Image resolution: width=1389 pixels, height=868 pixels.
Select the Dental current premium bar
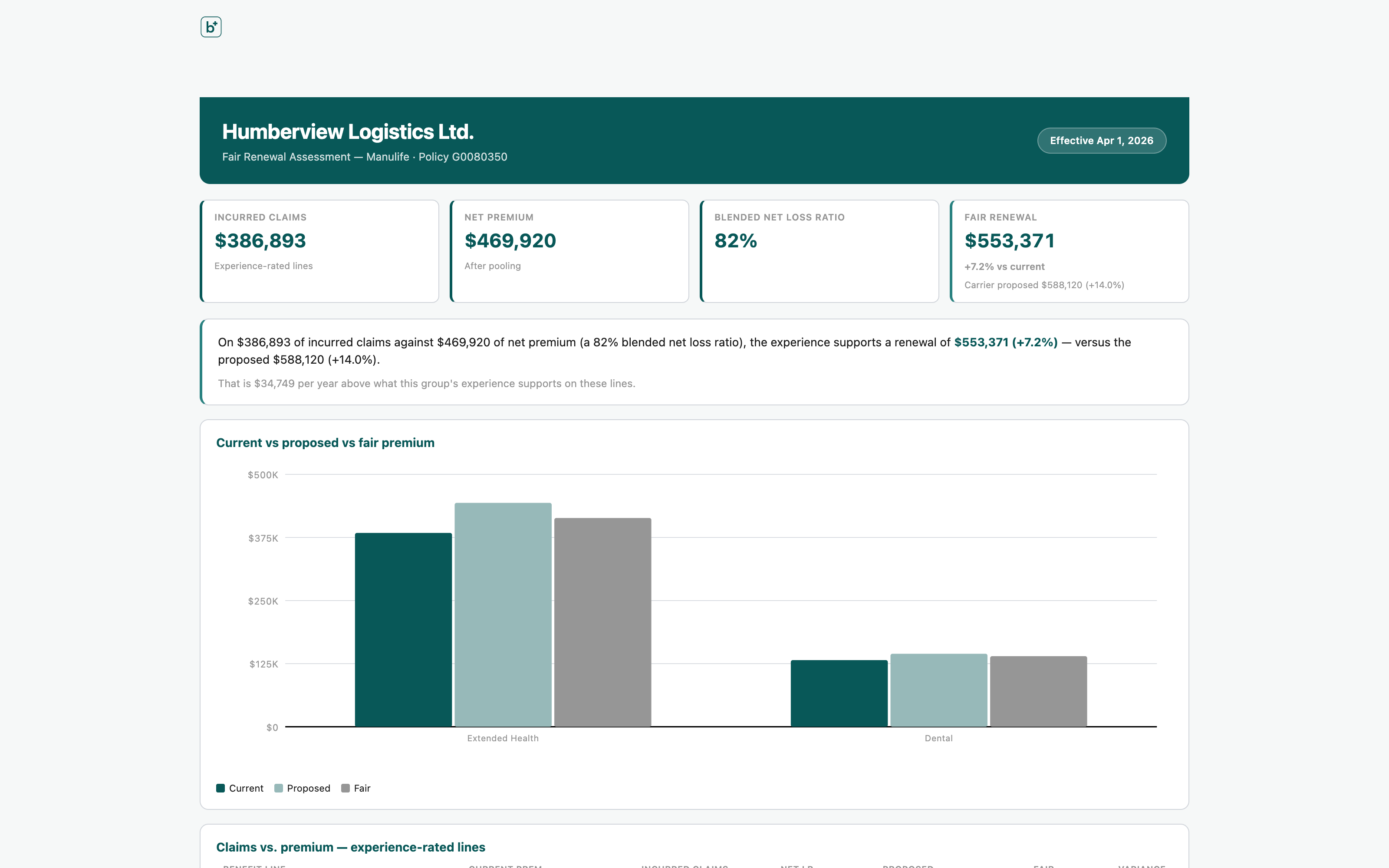[x=839, y=694]
